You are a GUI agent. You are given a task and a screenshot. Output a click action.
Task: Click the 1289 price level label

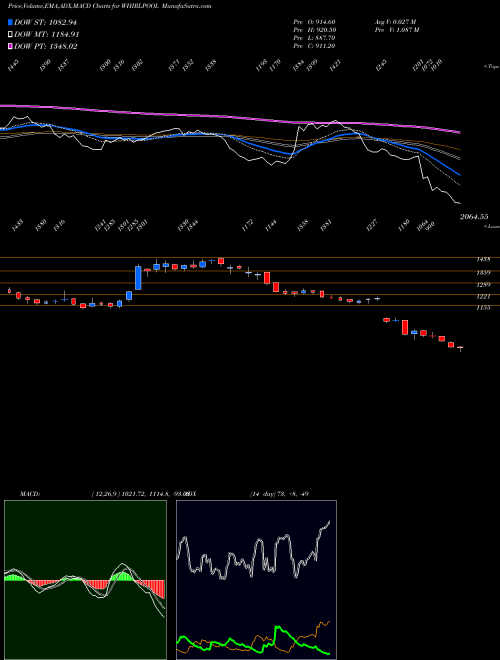tap(483, 285)
